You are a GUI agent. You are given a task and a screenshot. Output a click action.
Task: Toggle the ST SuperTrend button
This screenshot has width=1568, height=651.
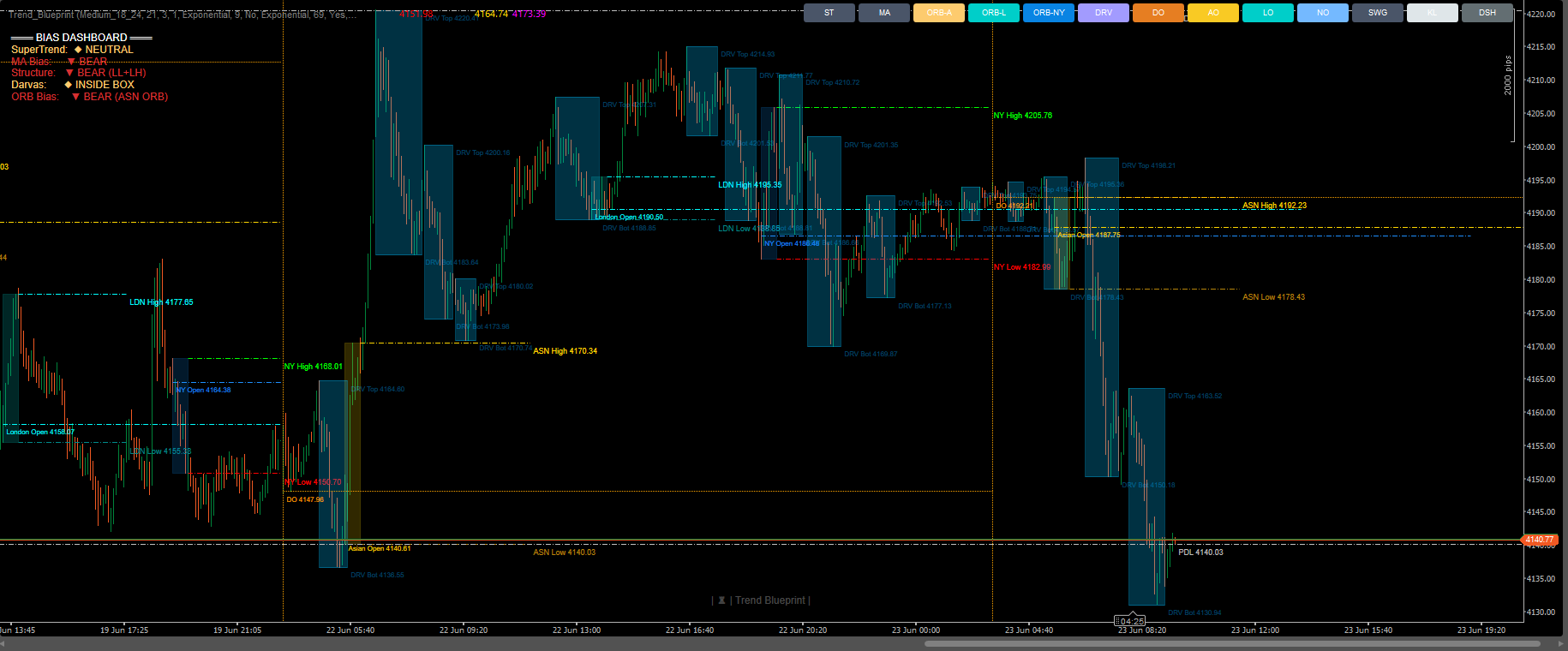pyautogui.click(x=829, y=13)
